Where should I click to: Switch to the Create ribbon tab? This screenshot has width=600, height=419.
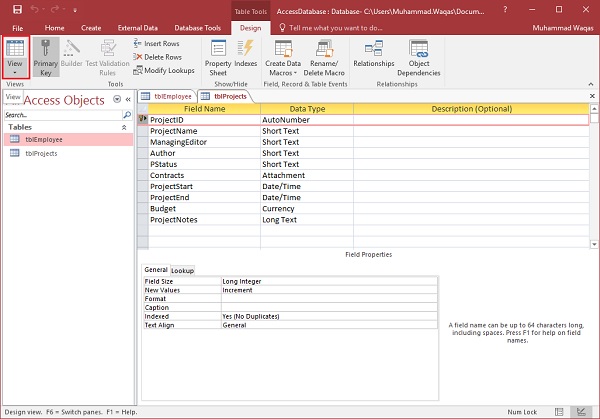point(90,28)
